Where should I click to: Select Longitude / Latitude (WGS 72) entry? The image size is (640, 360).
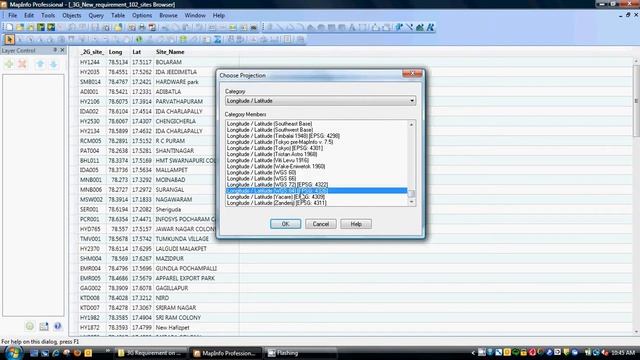click(x=277, y=184)
